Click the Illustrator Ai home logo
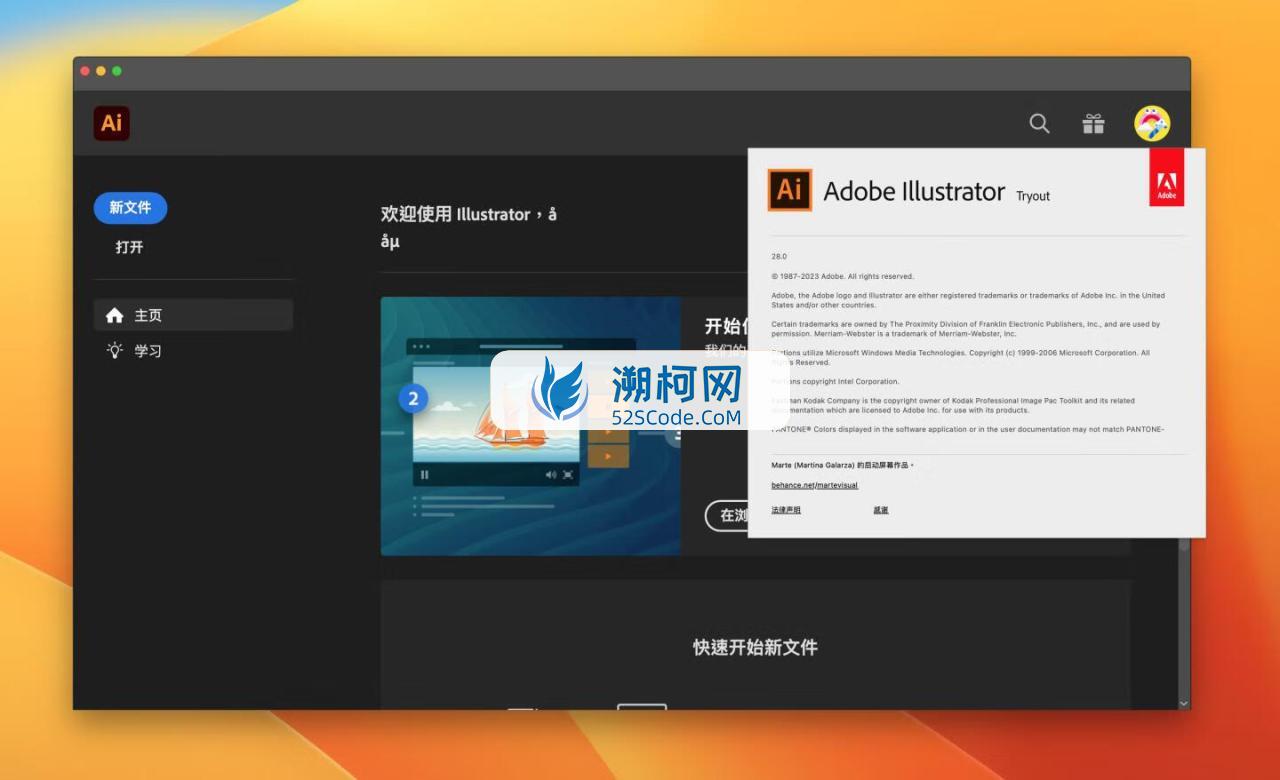Screen dimensions: 1280x780 pos(112,123)
